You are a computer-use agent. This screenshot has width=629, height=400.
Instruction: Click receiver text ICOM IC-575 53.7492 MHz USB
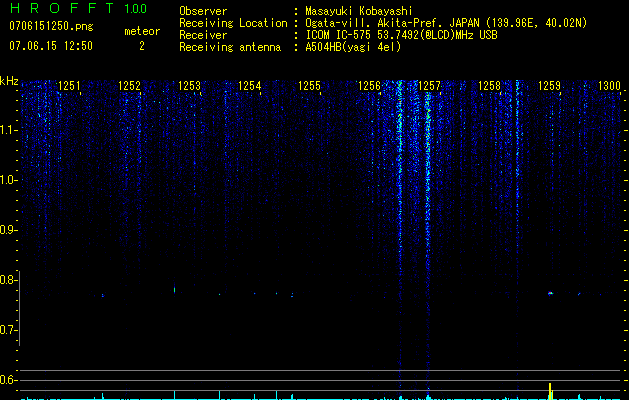(x=401, y=35)
